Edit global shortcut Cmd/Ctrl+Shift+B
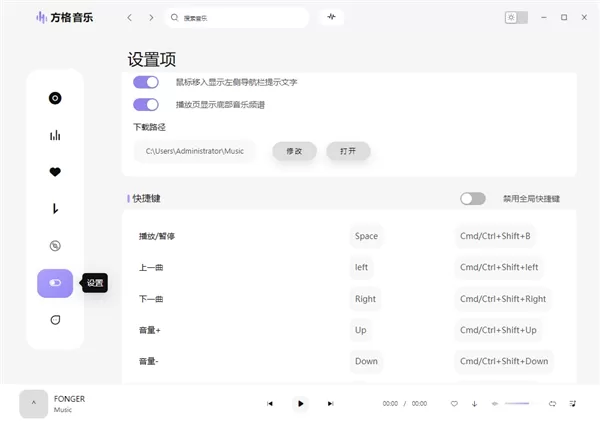 [495, 236]
